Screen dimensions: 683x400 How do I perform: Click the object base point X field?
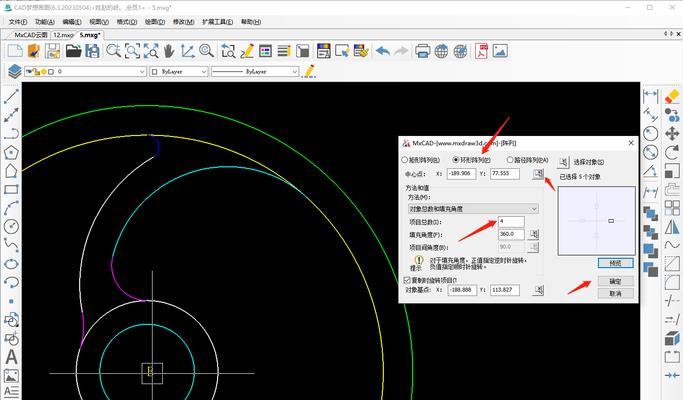tap(462, 290)
